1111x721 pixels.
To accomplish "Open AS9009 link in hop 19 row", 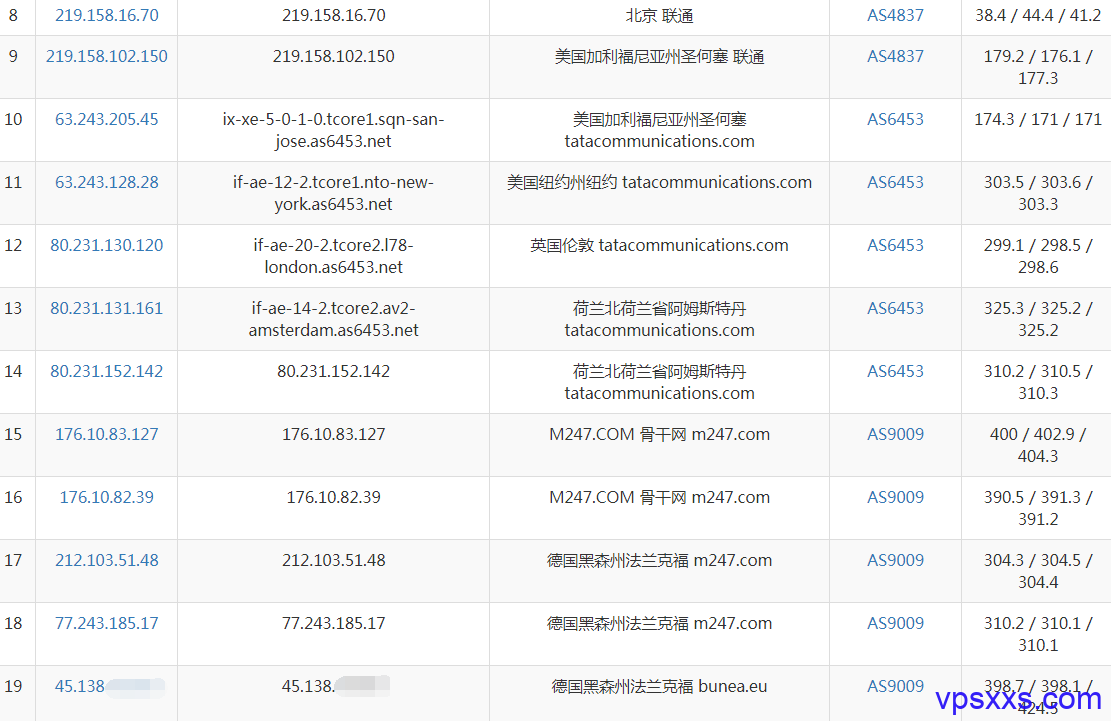I will pos(895,687).
